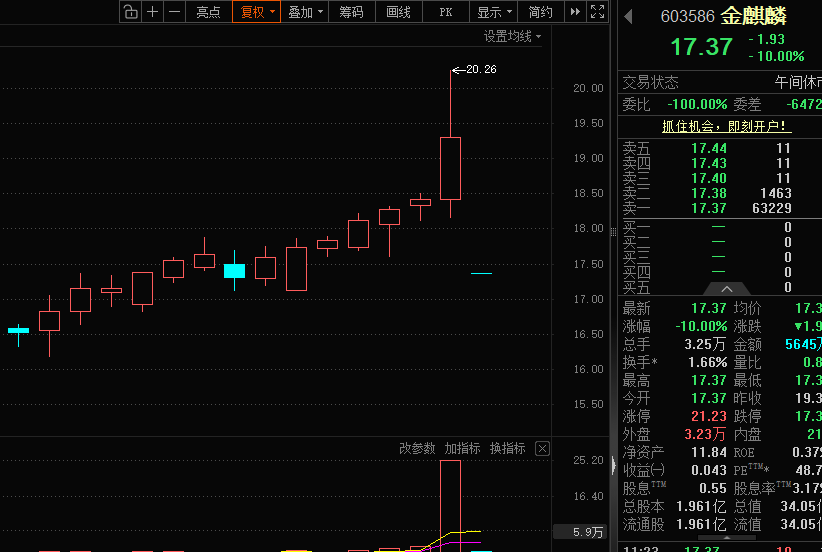Click the fullscreen expand icon
Screen dimensions: 822x552
[x=598, y=12]
